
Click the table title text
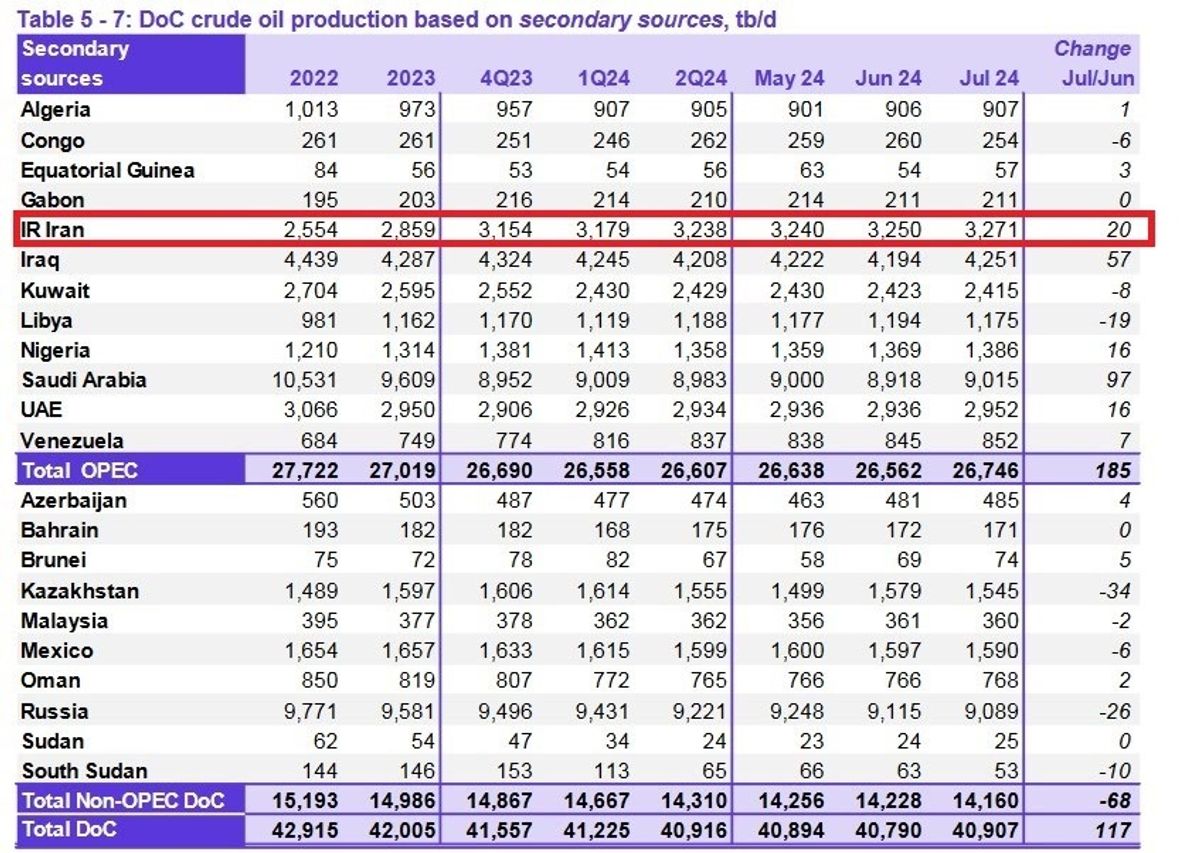point(398,18)
